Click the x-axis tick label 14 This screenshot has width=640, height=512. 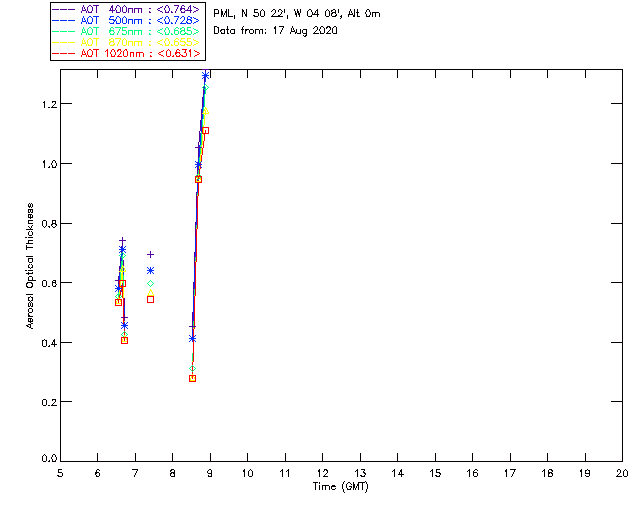(398, 473)
